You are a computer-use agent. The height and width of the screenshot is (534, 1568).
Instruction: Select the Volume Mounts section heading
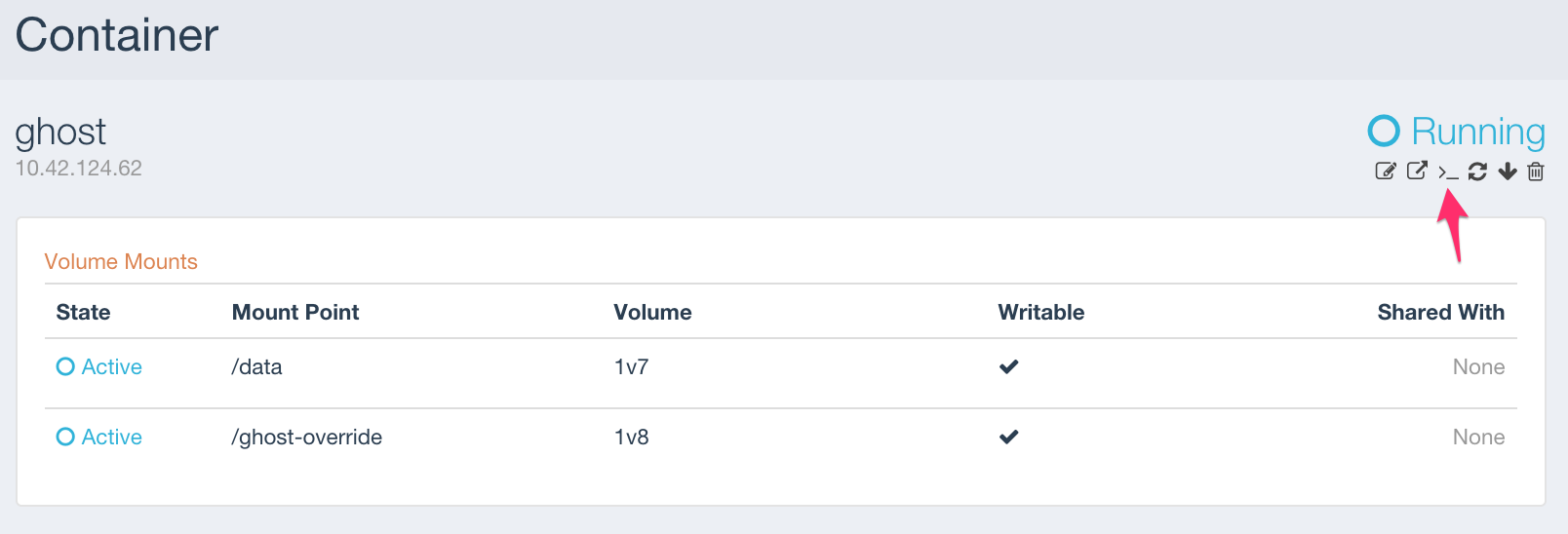[121, 261]
